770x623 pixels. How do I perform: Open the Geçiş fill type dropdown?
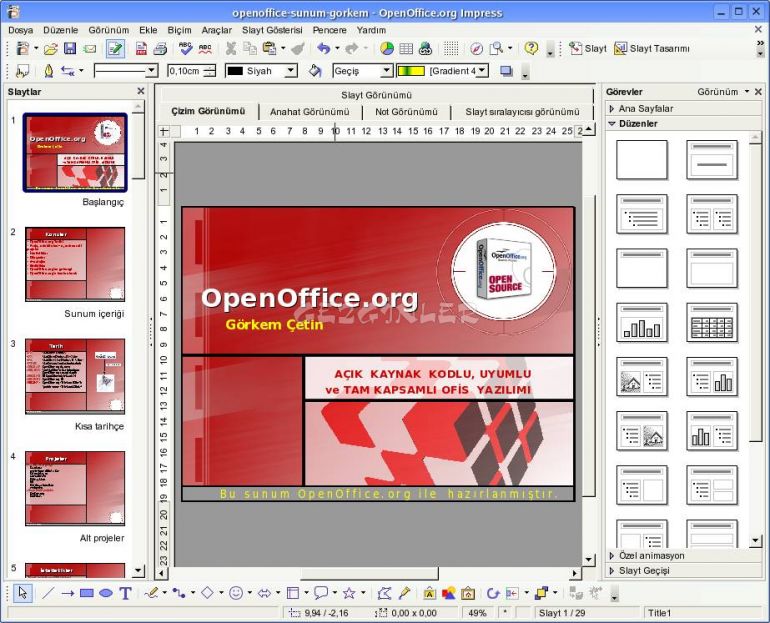tap(386, 71)
